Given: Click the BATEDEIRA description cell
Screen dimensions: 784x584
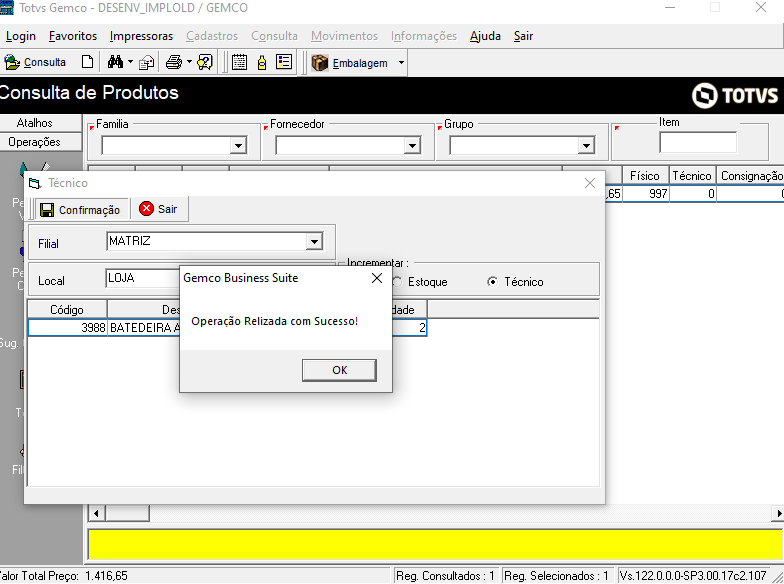Looking at the screenshot, I should (x=144, y=328).
